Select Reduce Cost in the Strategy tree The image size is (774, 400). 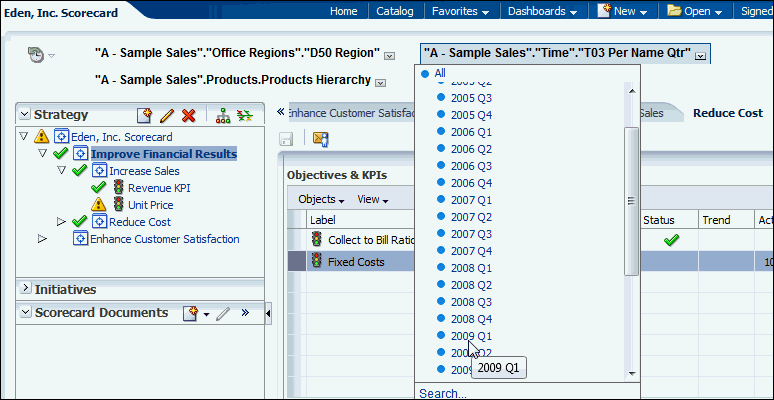[140, 222]
